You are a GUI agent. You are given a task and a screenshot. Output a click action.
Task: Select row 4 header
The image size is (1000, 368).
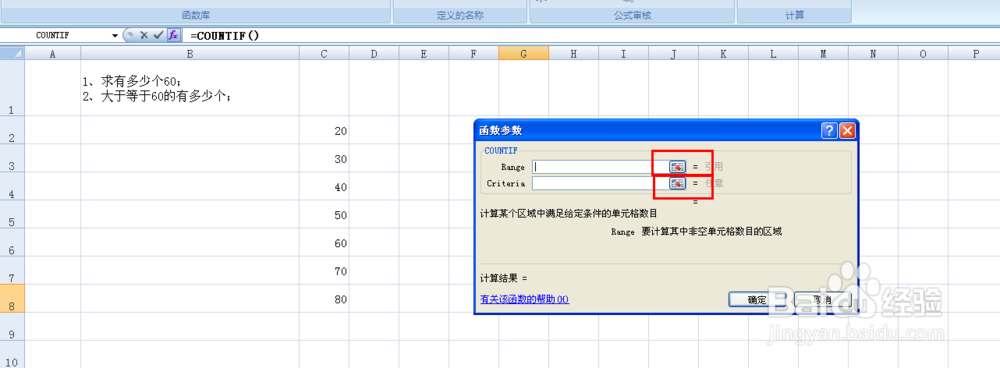pos(12,186)
